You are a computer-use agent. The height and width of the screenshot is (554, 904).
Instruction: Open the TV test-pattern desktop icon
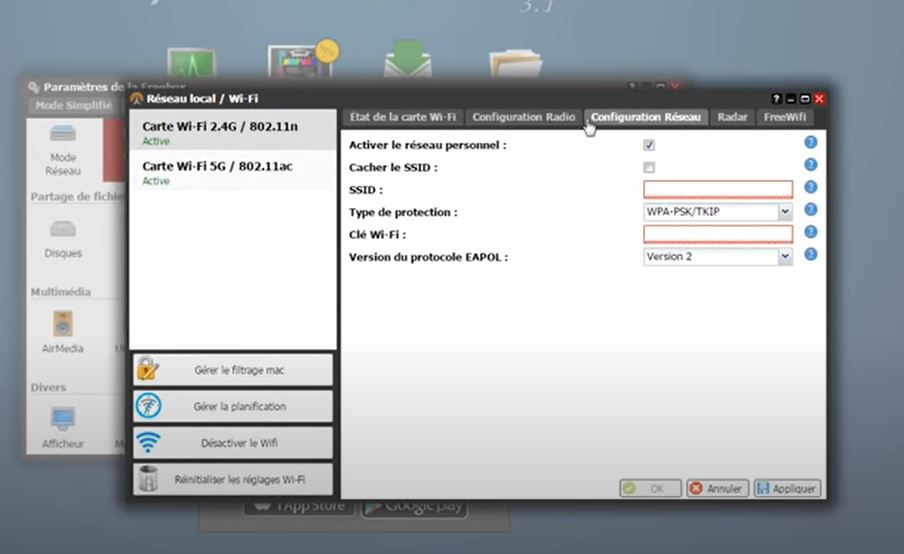tap(301, 61)
